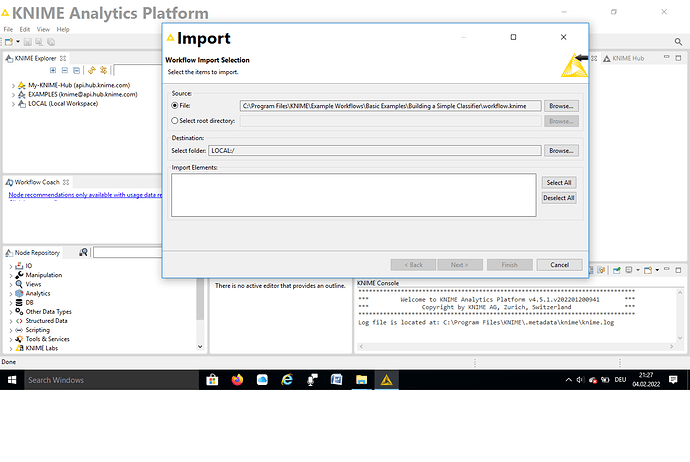Click into the File path input field
Screen dimensions: 690x462
coord(390,106)
